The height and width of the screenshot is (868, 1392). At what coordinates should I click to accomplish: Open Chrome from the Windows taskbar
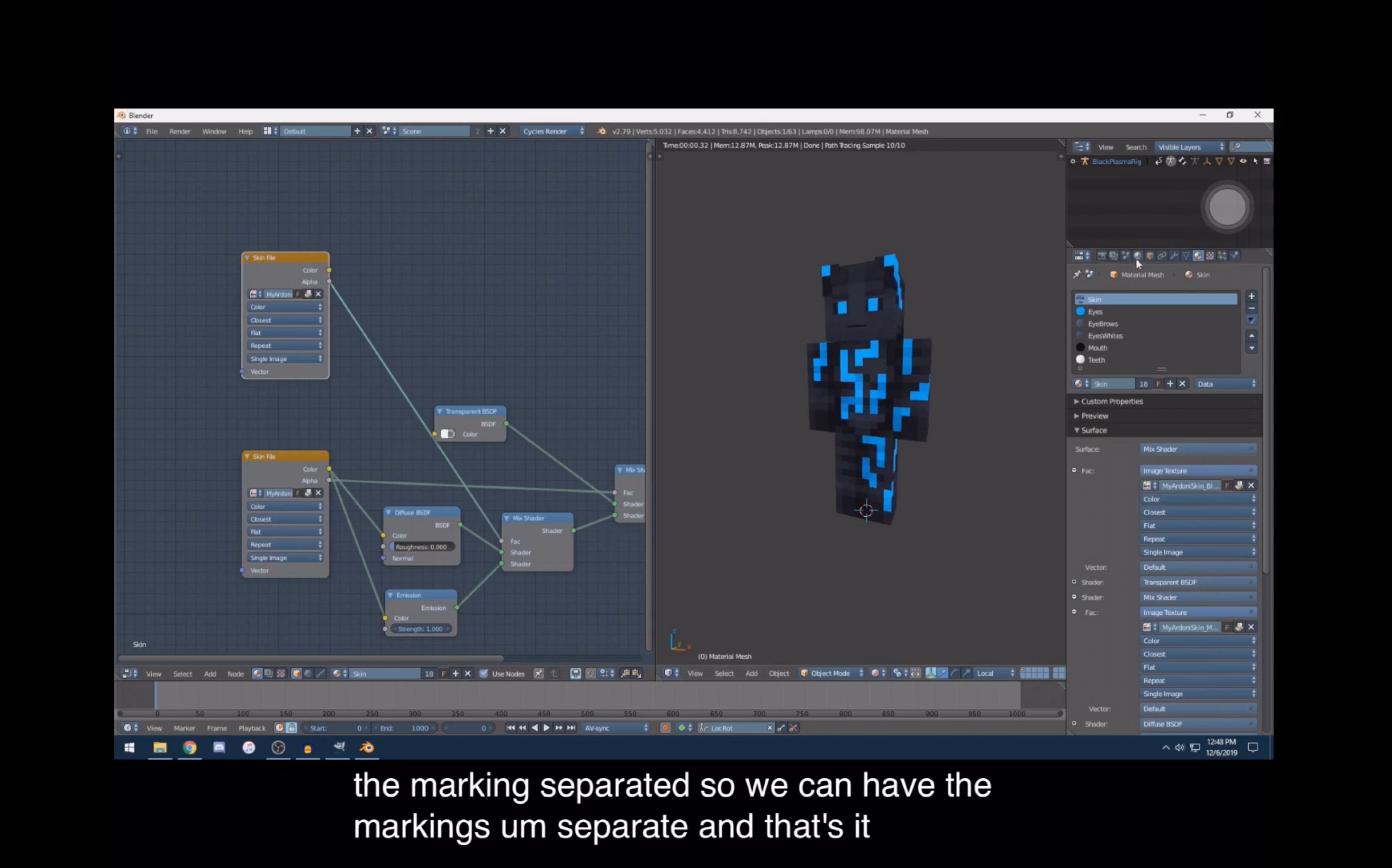tap(189, 747)
